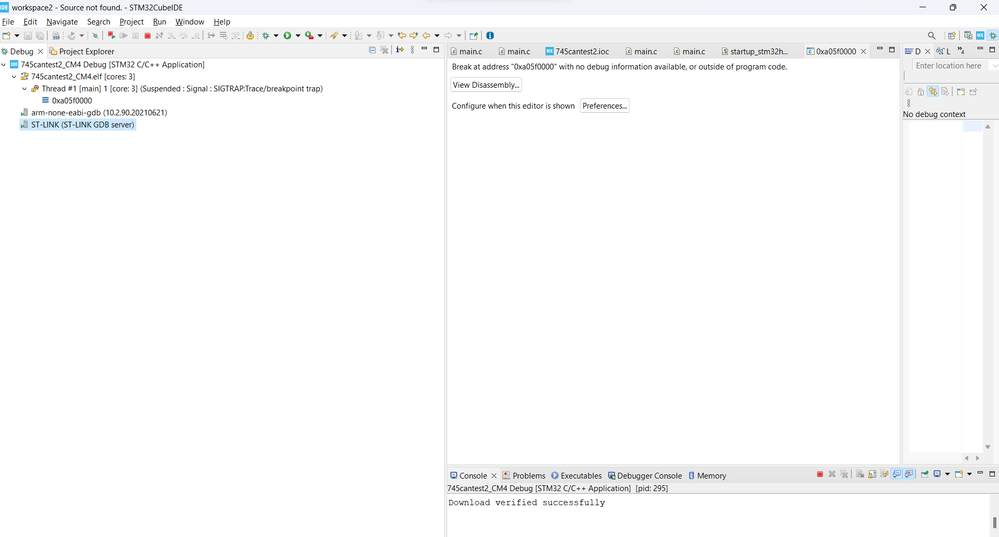Viewport: 999px width, 537px height.
Task: Click the green Run launch icon
Action: (x=287, y=36)
